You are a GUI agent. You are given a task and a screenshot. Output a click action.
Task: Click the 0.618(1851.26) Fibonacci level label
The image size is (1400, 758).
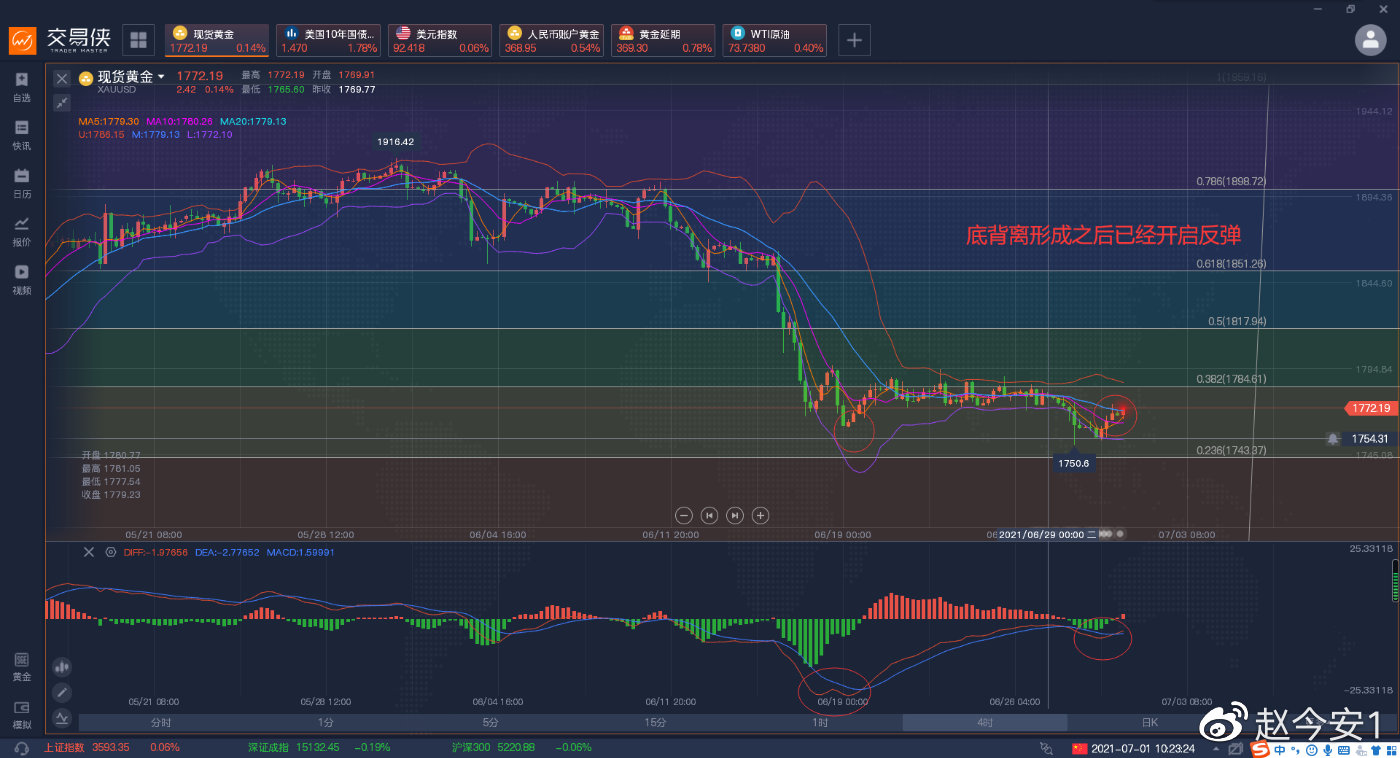coord(1231,264)
